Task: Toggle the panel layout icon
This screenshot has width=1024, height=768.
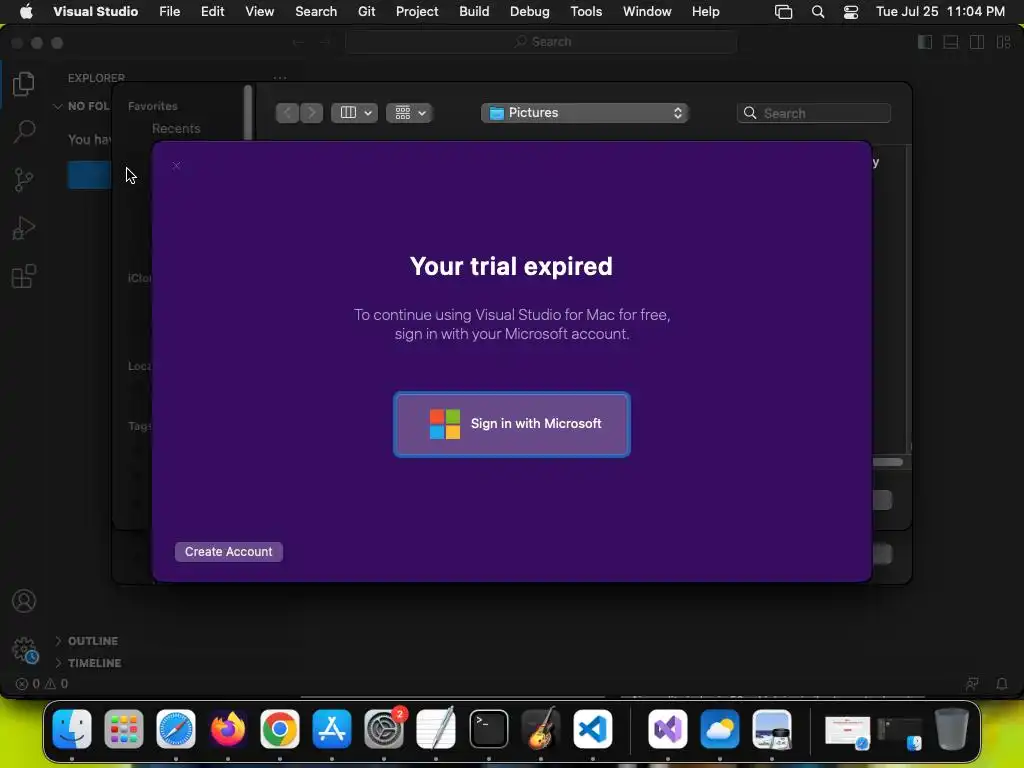Action: pos(951,42)
